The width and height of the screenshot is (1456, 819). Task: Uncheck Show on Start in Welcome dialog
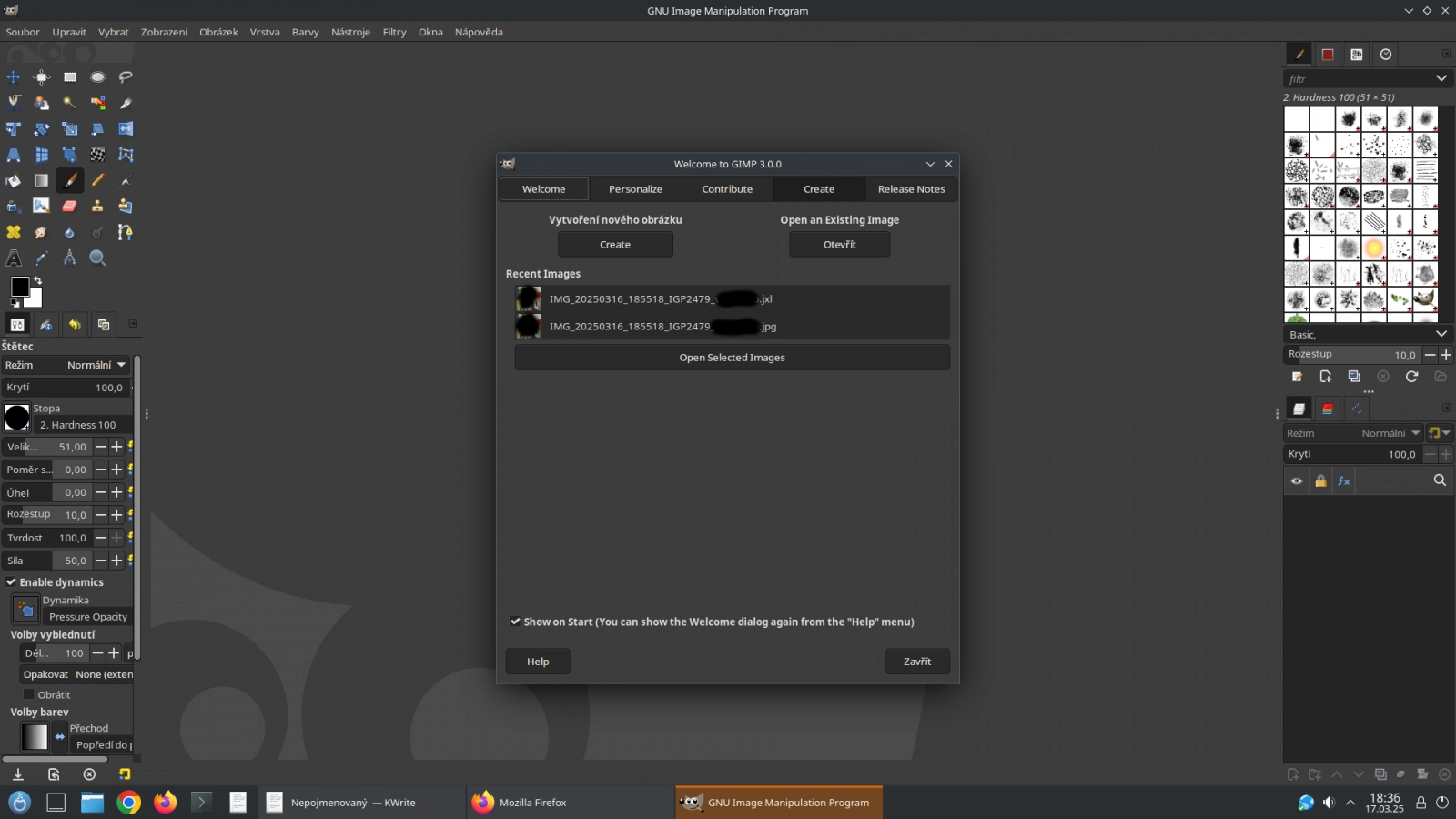point(515,622)
